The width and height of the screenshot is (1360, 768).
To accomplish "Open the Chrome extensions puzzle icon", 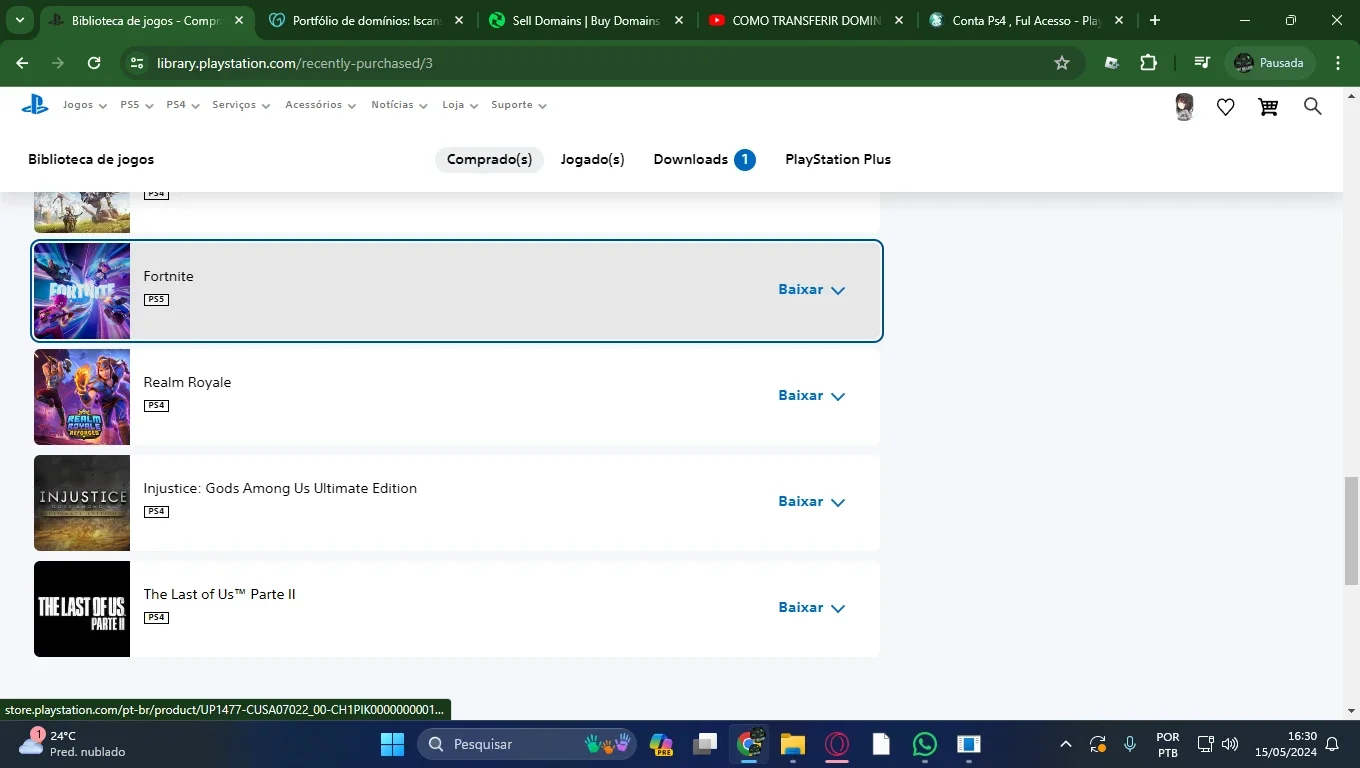I will (x=1148, y=63).
